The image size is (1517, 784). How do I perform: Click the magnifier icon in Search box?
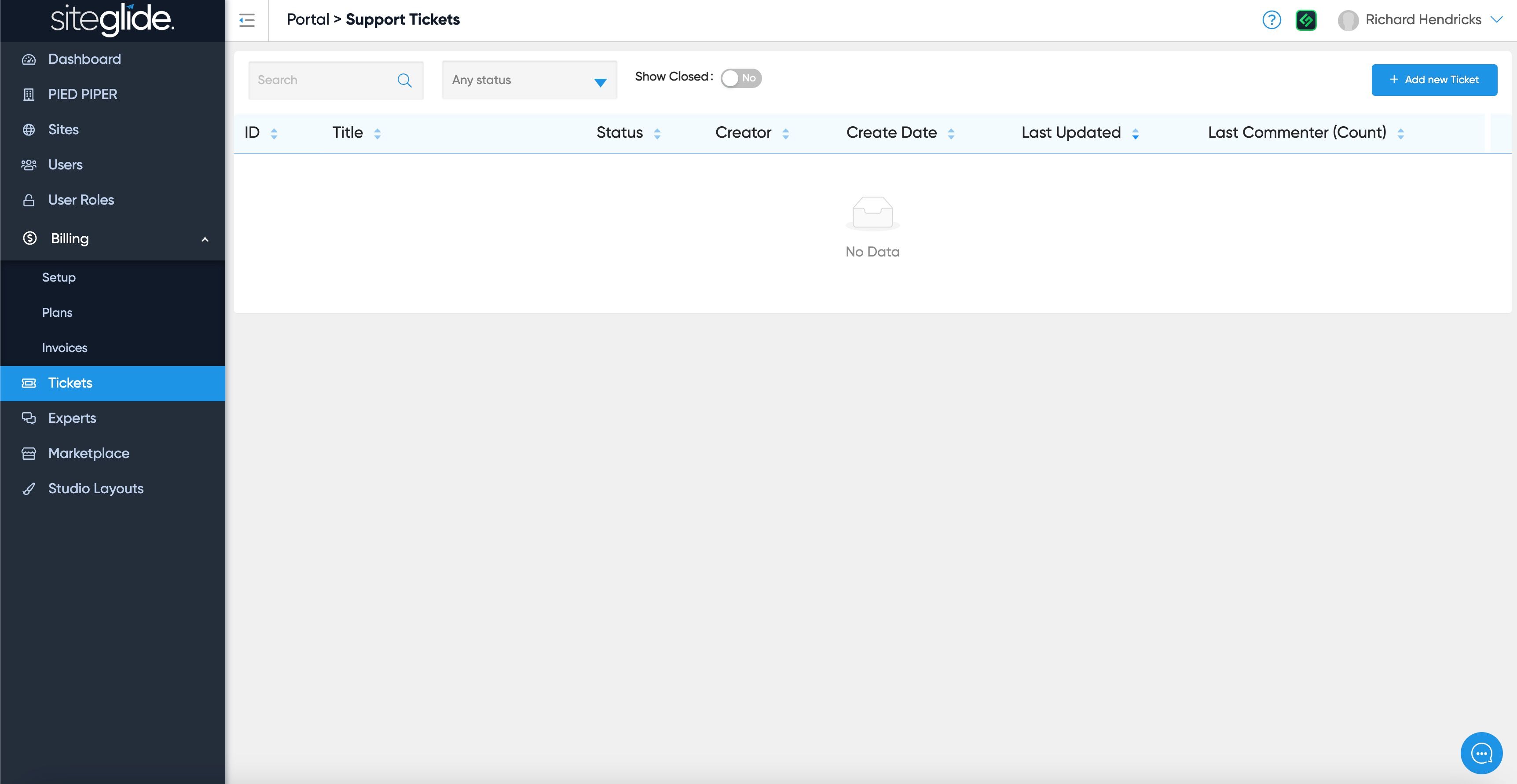[405, 80]
